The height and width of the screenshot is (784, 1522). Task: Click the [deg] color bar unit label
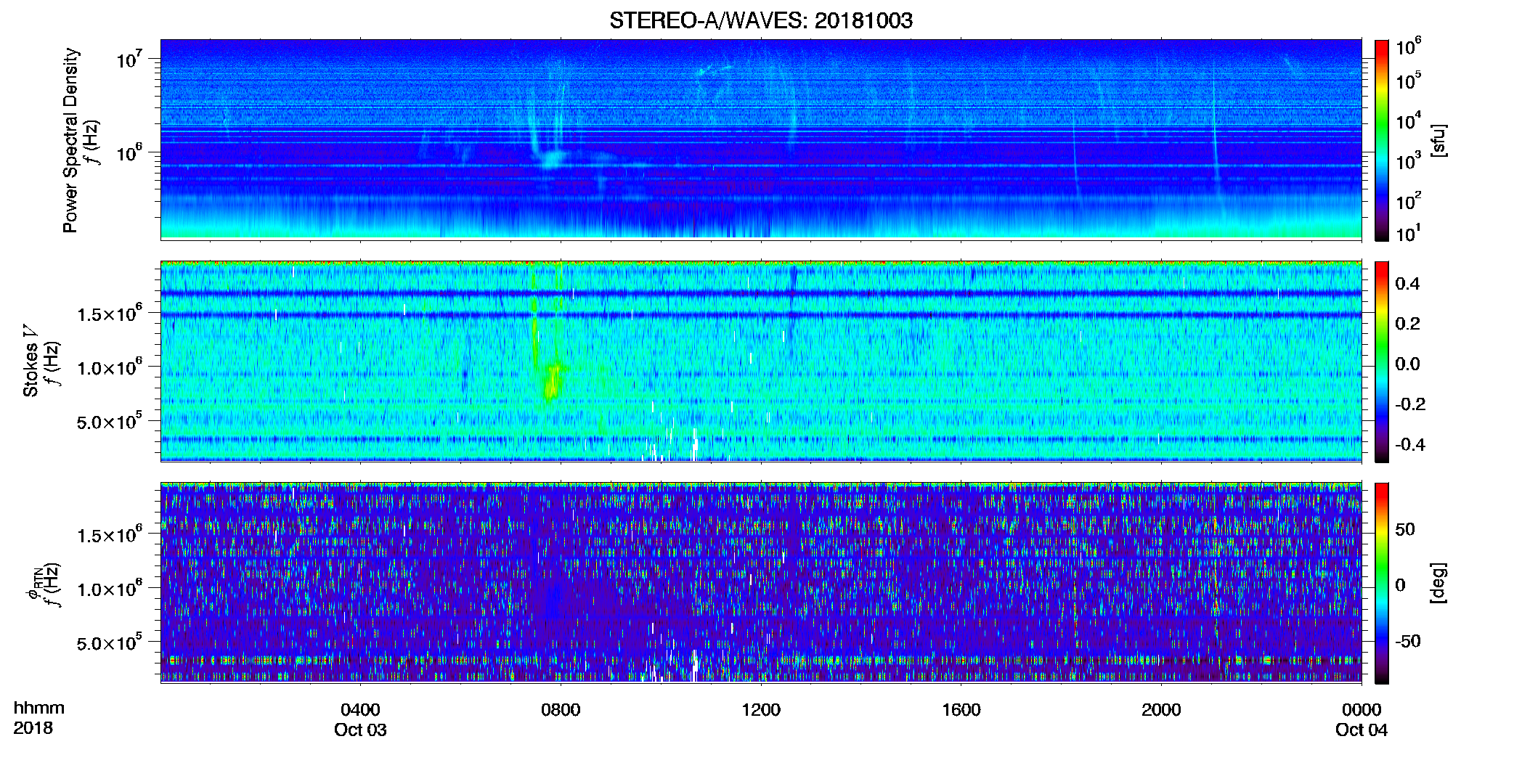(1439, 583)
